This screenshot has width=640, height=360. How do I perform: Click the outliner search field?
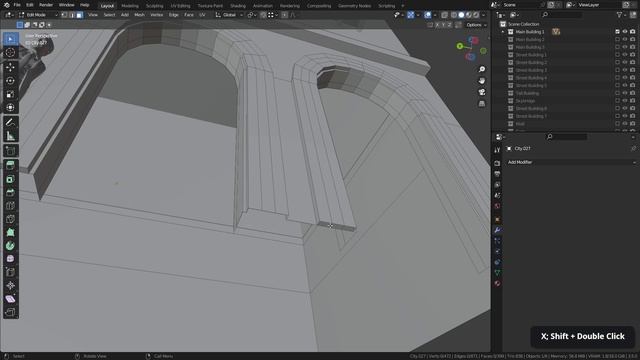coord(562,15)
